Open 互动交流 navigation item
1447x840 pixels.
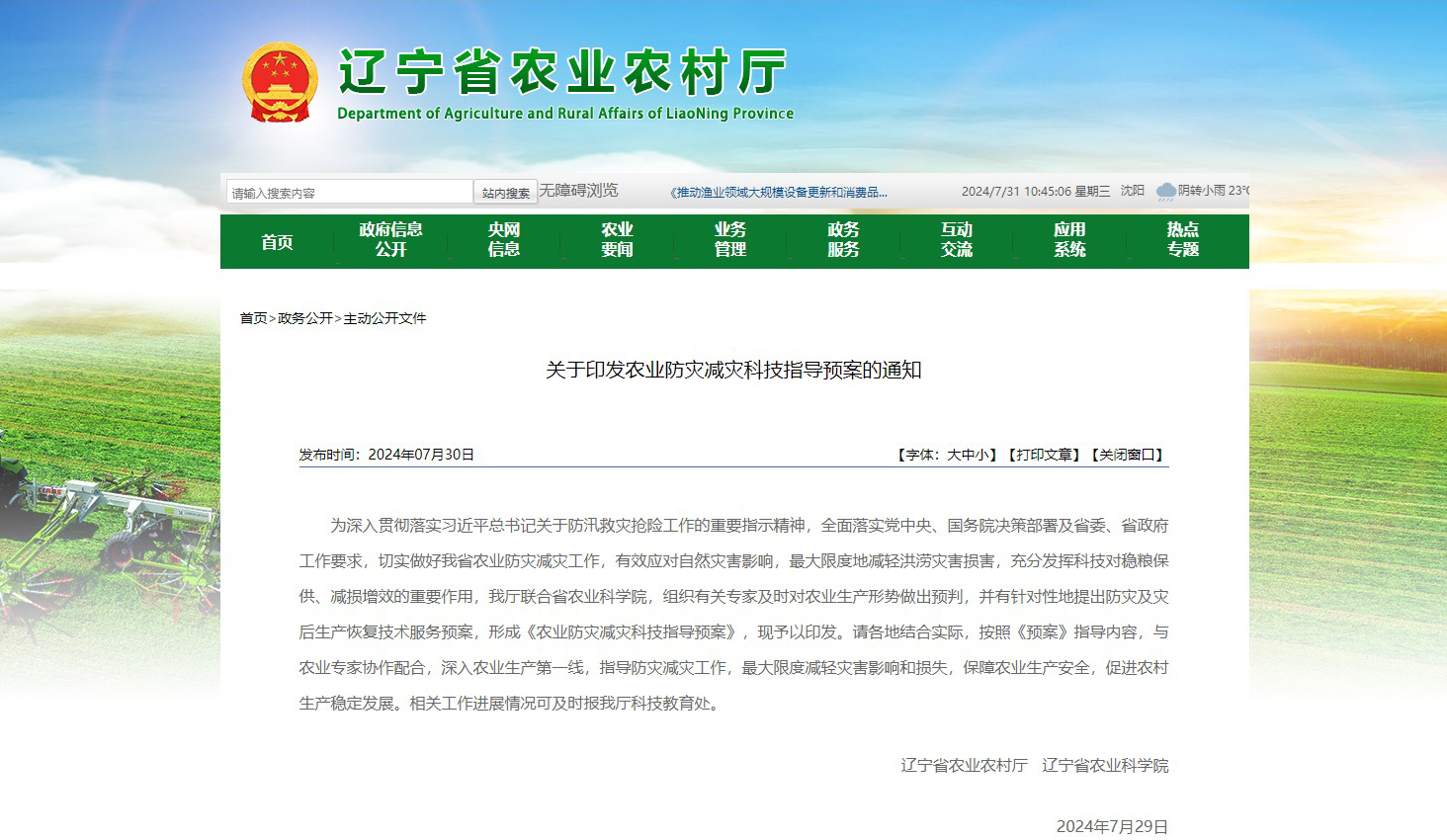click(x=957, y=240)
